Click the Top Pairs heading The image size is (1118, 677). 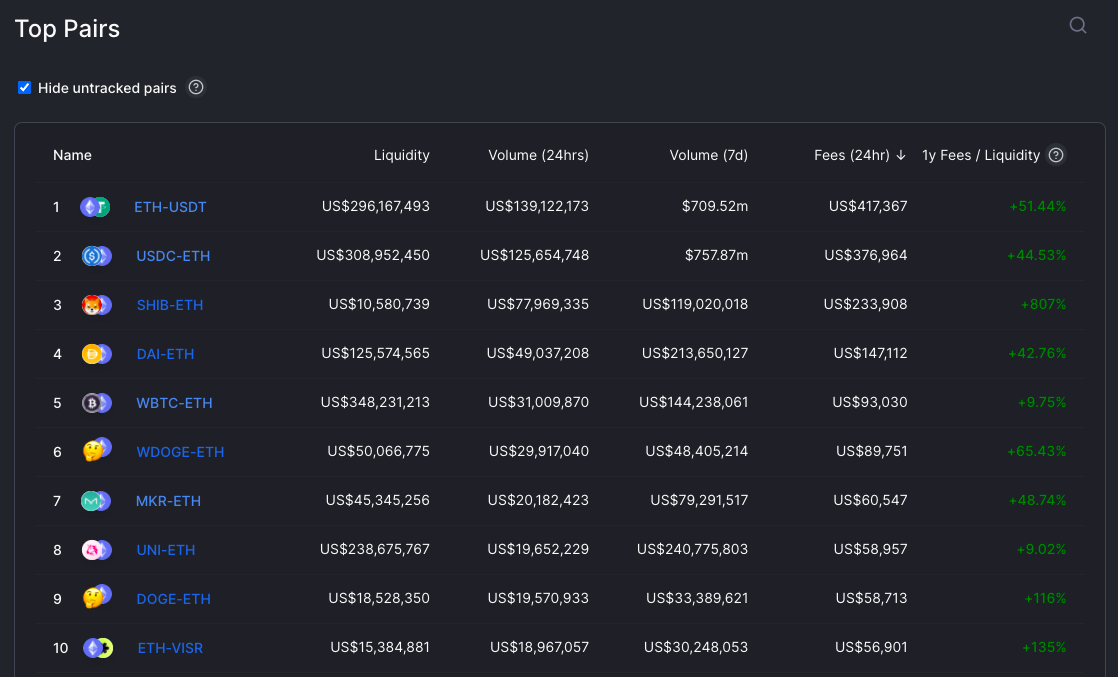67,29
